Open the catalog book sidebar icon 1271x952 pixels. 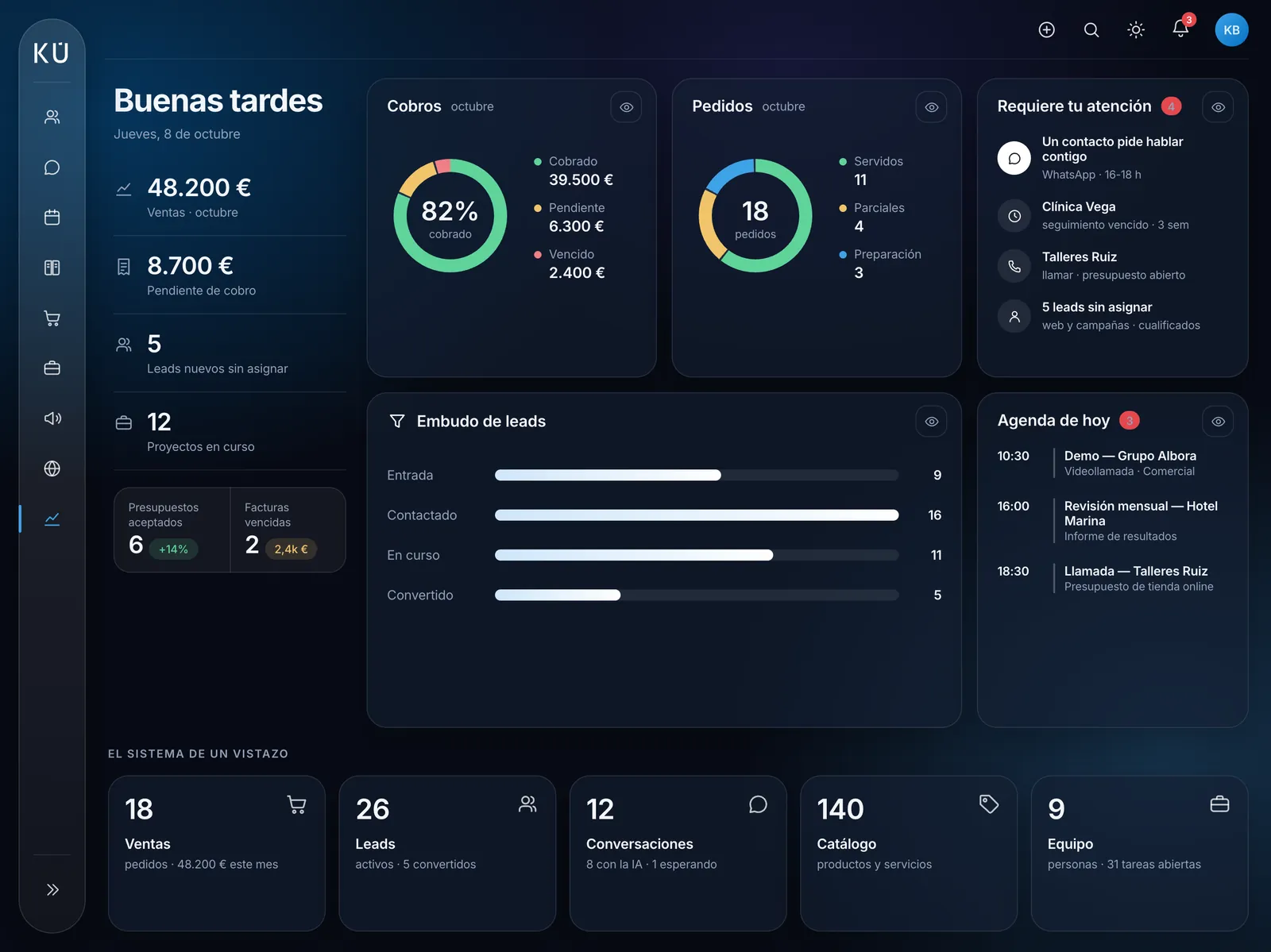[52, 268]
